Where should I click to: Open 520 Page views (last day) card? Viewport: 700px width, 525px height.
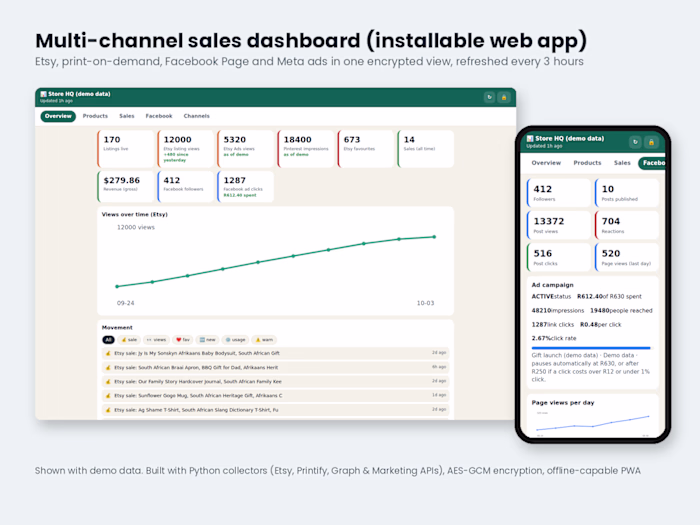[627, 257]
